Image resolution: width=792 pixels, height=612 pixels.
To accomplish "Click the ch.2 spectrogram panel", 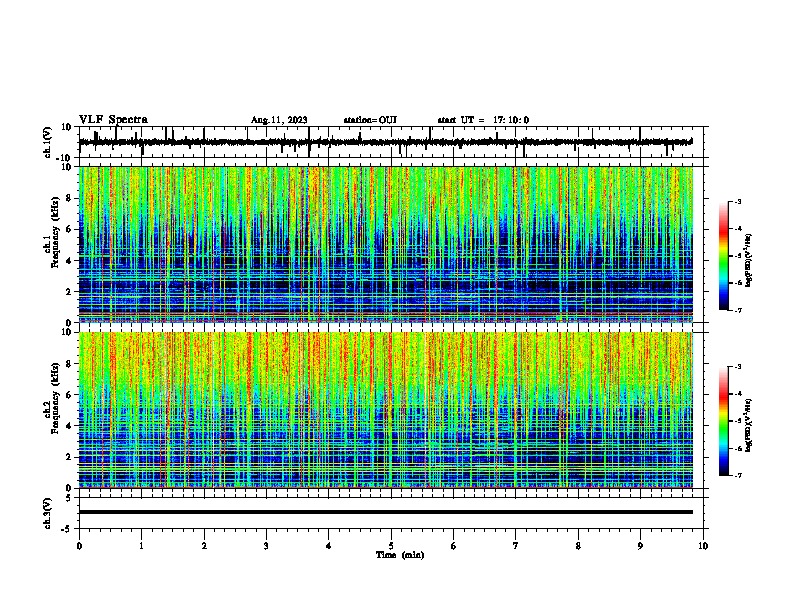I will click(x=385, y=410).
